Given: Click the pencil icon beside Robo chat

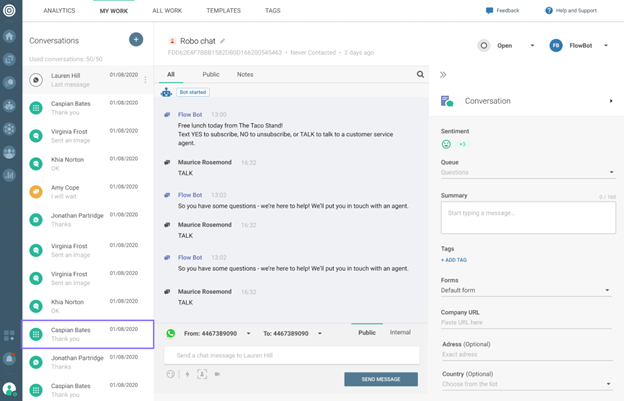Looking at the screenshot, I should point(223,41).
